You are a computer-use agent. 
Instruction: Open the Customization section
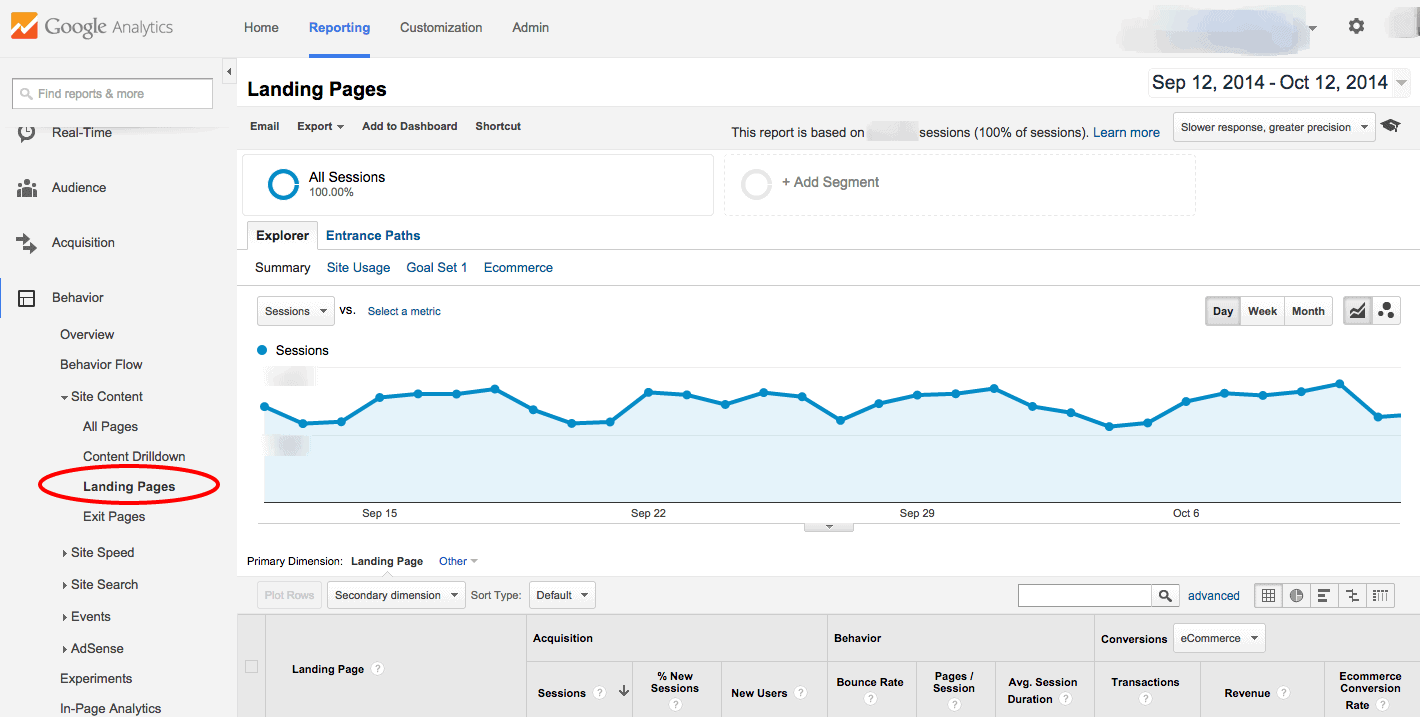coord(441,27)
